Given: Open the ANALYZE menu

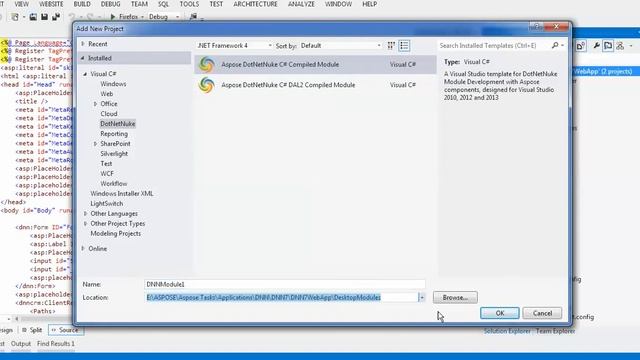Looking at the screenshot, I should (x=301, y=4).
